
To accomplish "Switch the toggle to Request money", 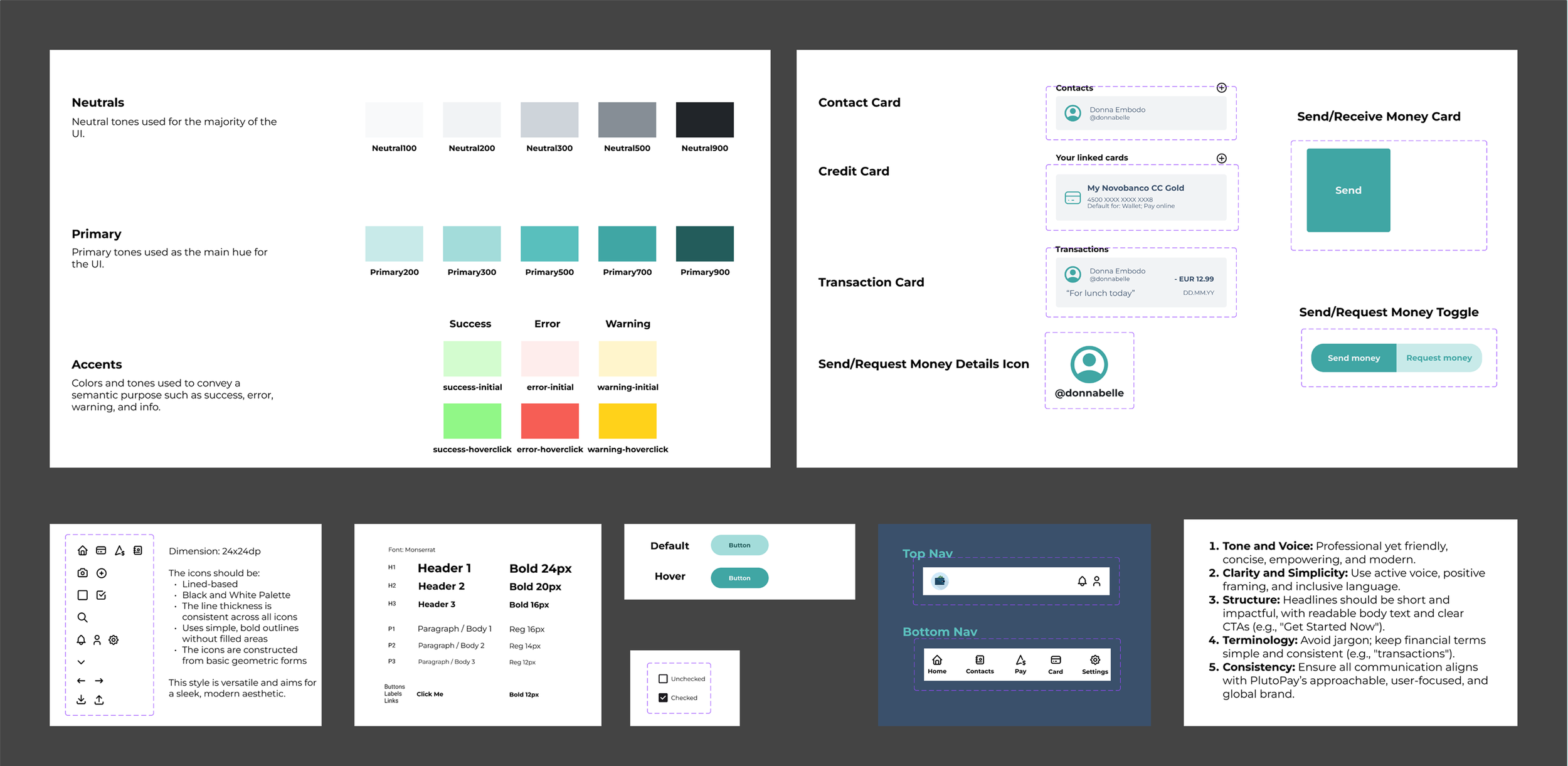I will click(1438, 358).
